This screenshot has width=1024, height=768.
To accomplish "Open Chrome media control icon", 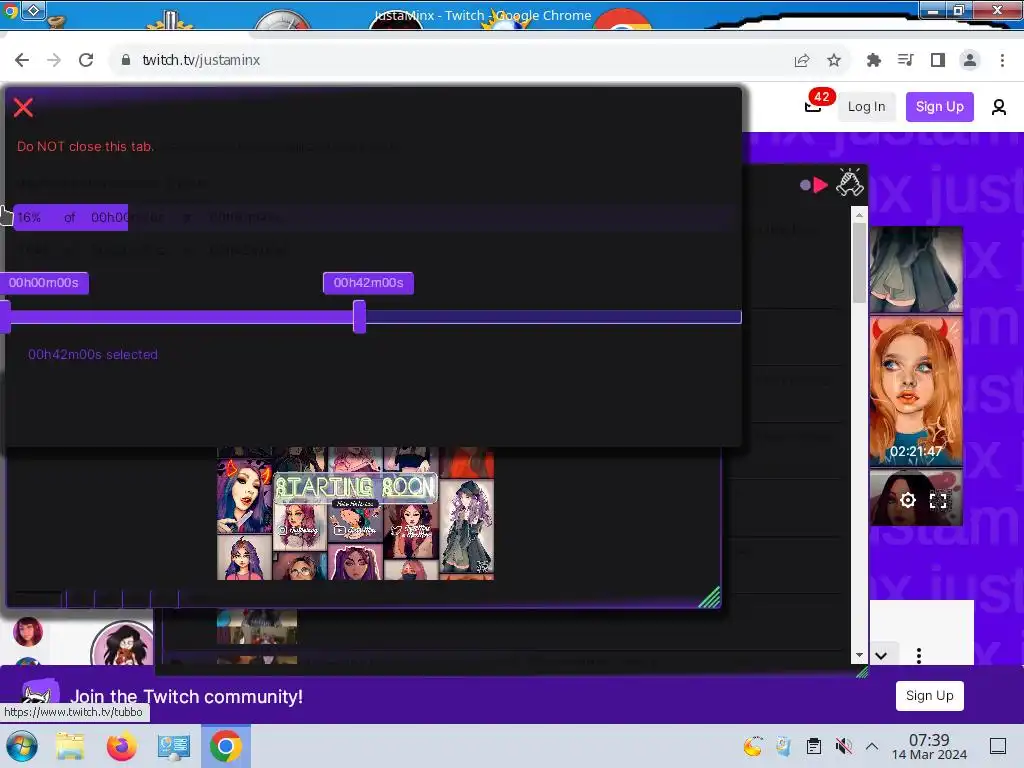I will (x=906, y=61).
